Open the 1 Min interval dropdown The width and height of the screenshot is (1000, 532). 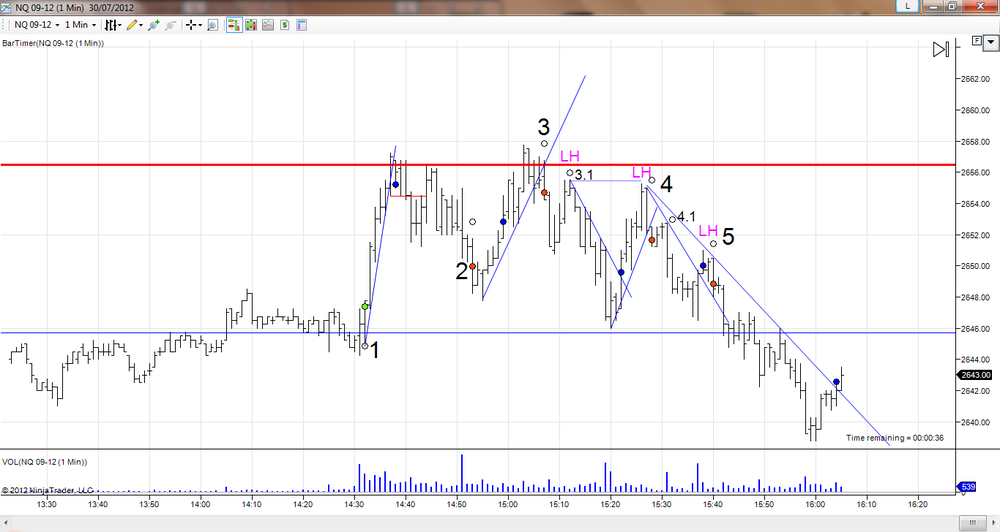point(80,25)
